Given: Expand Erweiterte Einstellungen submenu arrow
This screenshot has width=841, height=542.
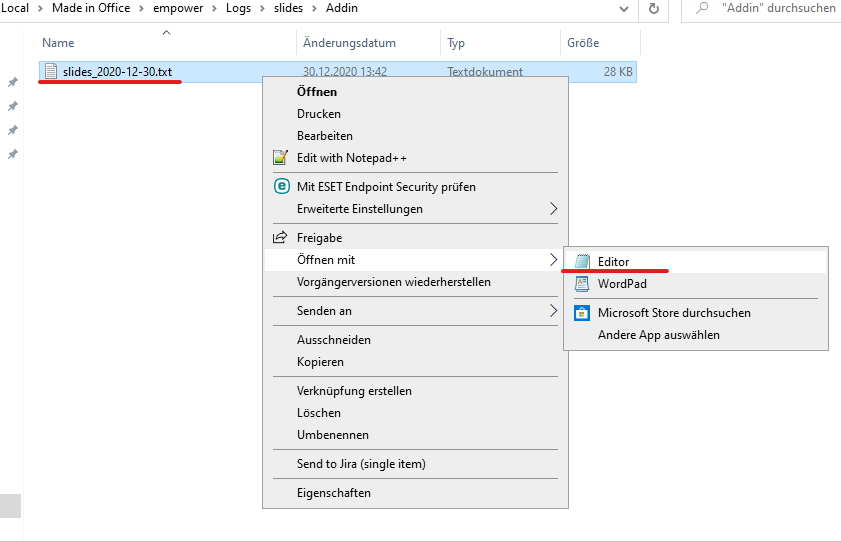Looking at the screenshot, I should pos(554,209).
